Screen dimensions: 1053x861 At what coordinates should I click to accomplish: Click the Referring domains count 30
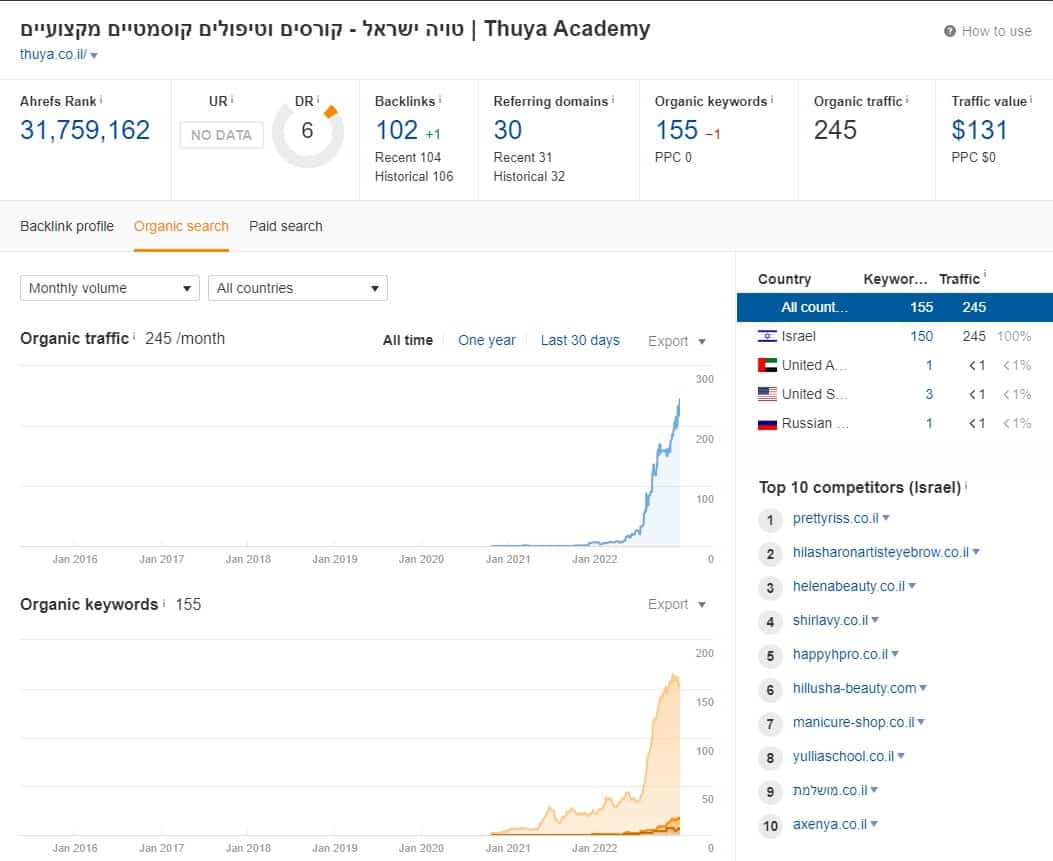(508, 130)
